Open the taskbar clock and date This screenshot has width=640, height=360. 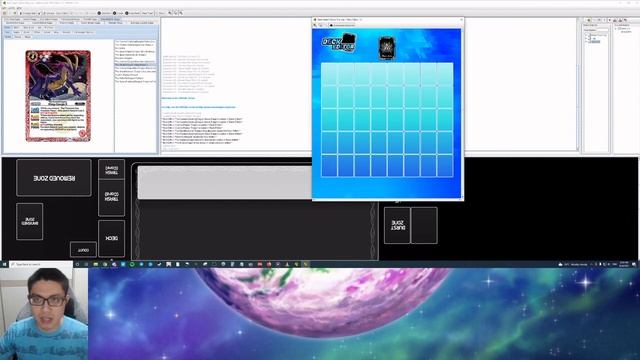[x=624, y=264]
